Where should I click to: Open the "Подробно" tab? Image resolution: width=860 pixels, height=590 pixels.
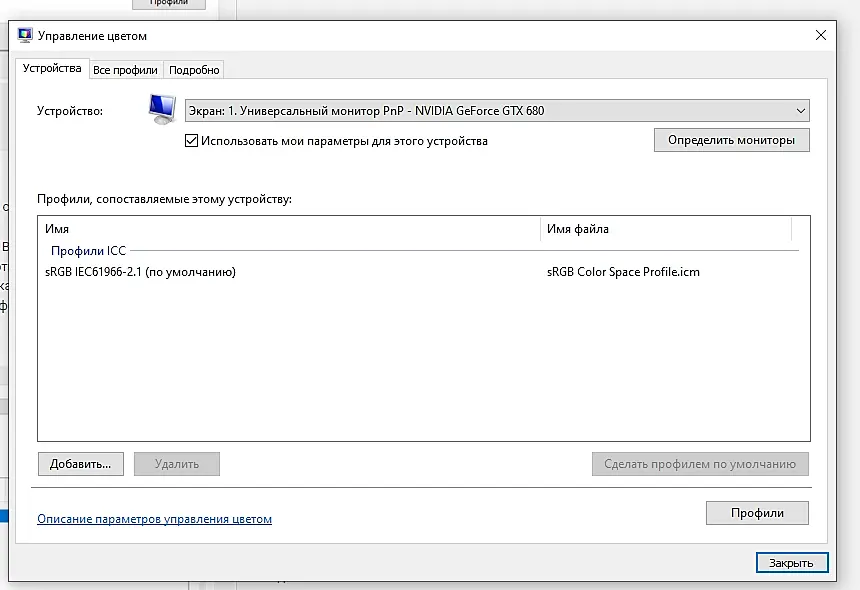[194, 70]
